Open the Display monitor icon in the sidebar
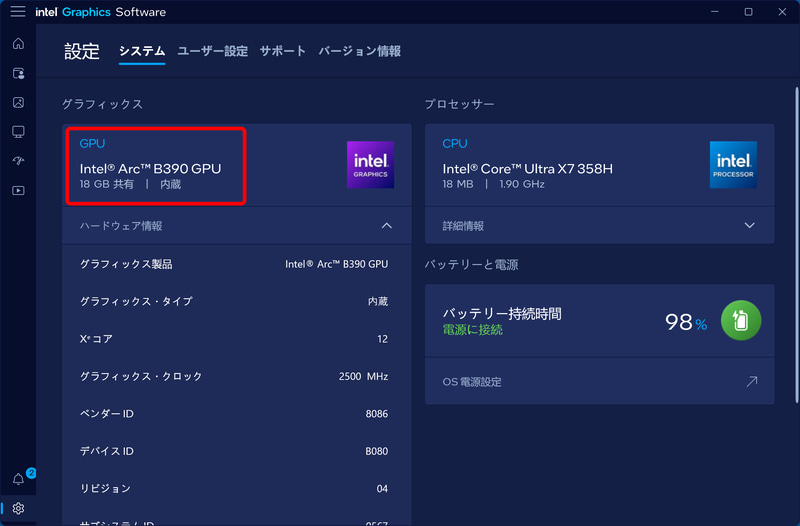Screen dimensions: 800x526 click(18, 132)
